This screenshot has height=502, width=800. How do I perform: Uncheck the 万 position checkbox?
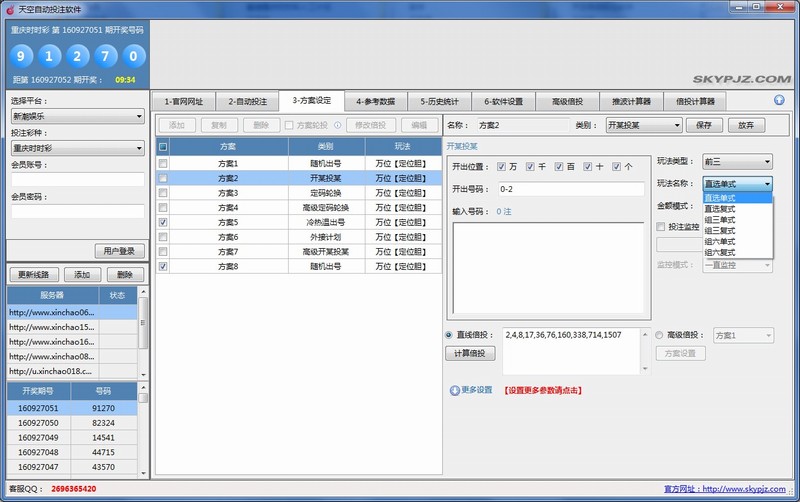tap(501, 166)
